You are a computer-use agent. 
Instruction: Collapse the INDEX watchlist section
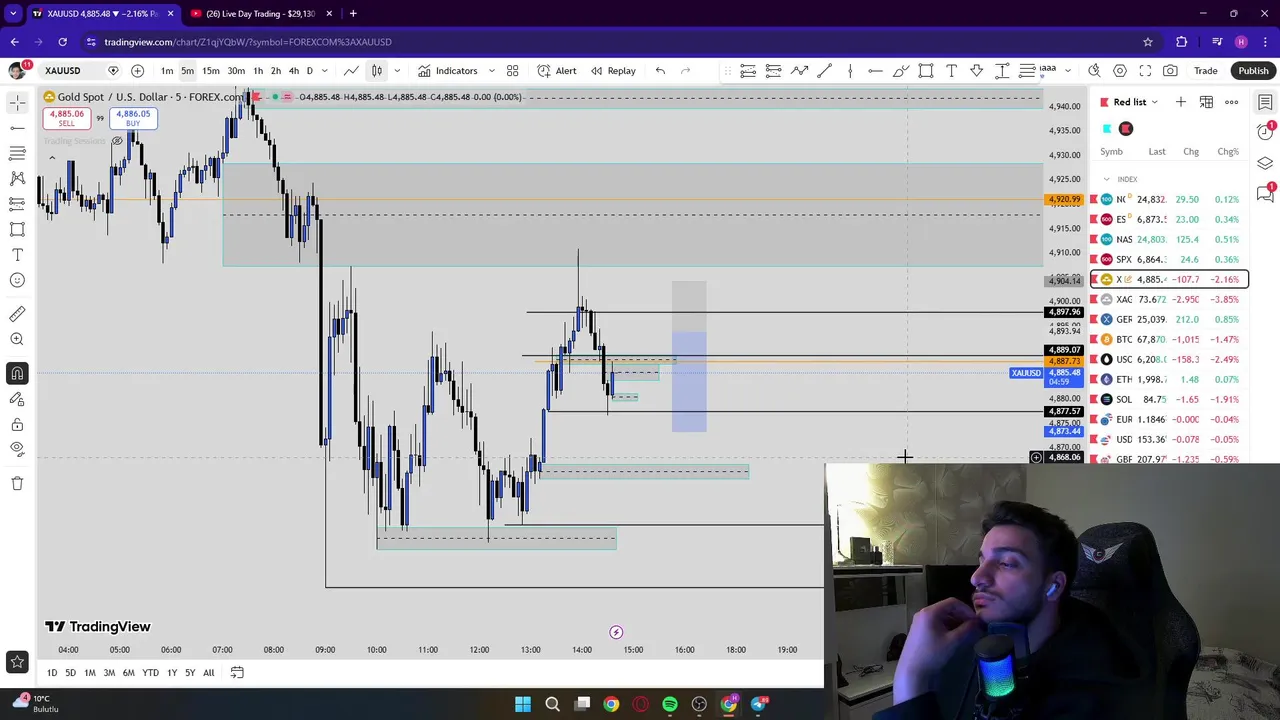click(1106, 179)
